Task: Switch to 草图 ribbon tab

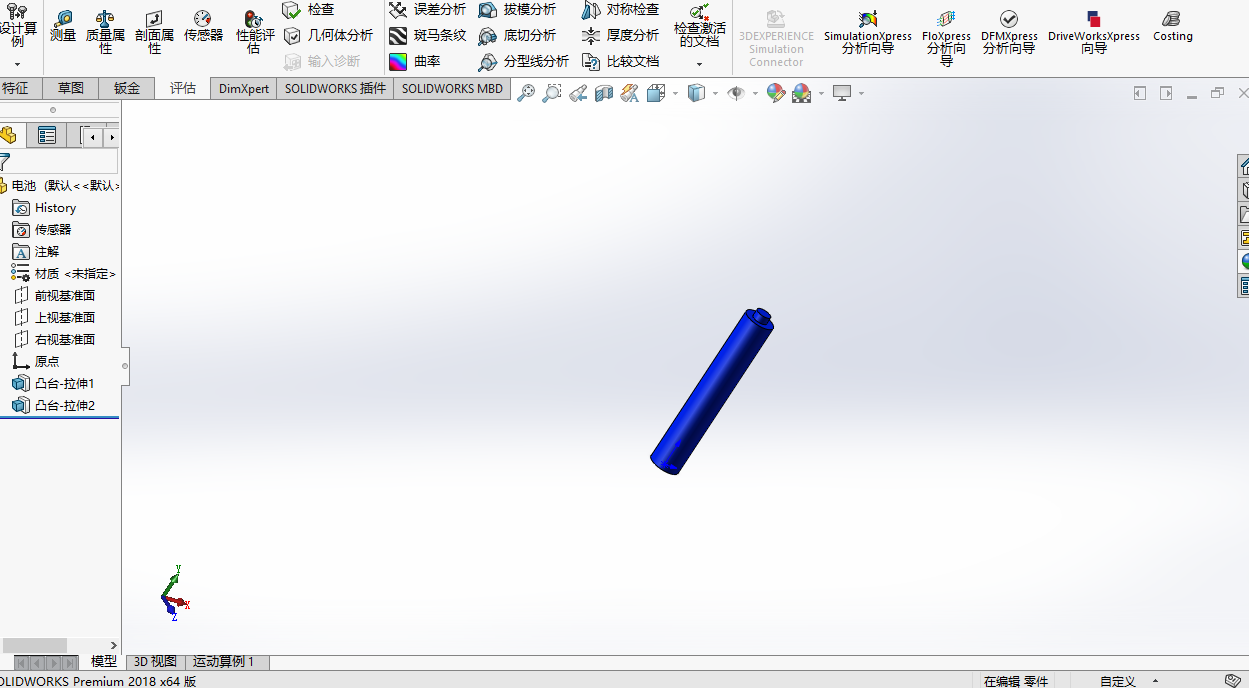Action: point(71,88)
